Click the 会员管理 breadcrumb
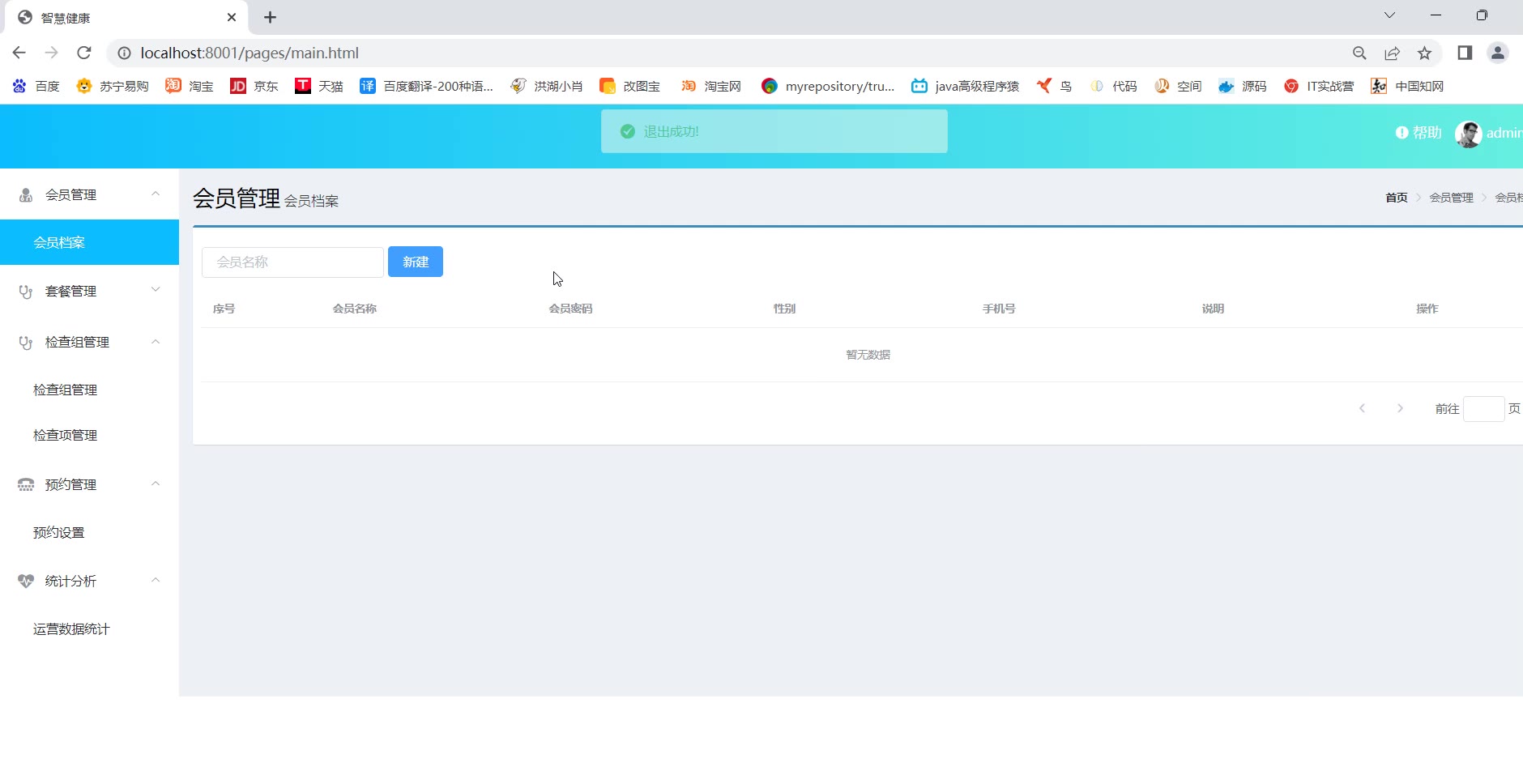The height and width of the screenshot is (784, 1523). click(1452, 198)
